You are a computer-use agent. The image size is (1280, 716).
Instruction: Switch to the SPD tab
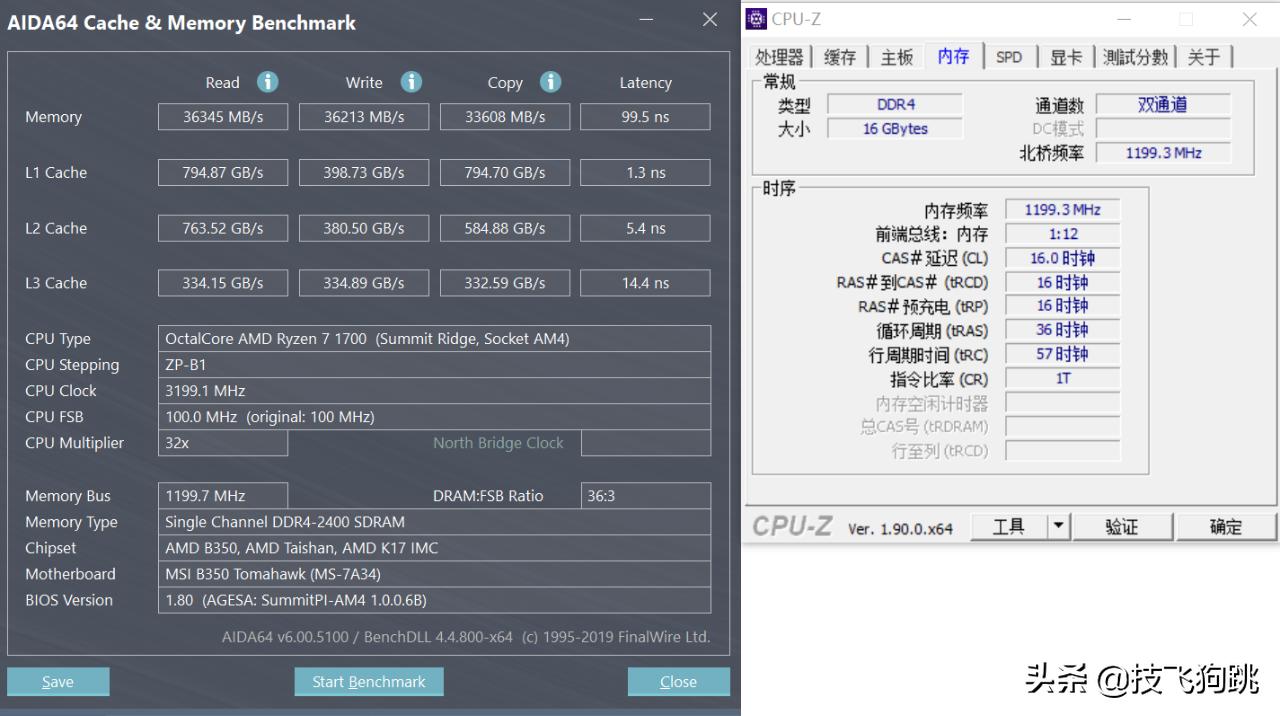point(1009,57)
